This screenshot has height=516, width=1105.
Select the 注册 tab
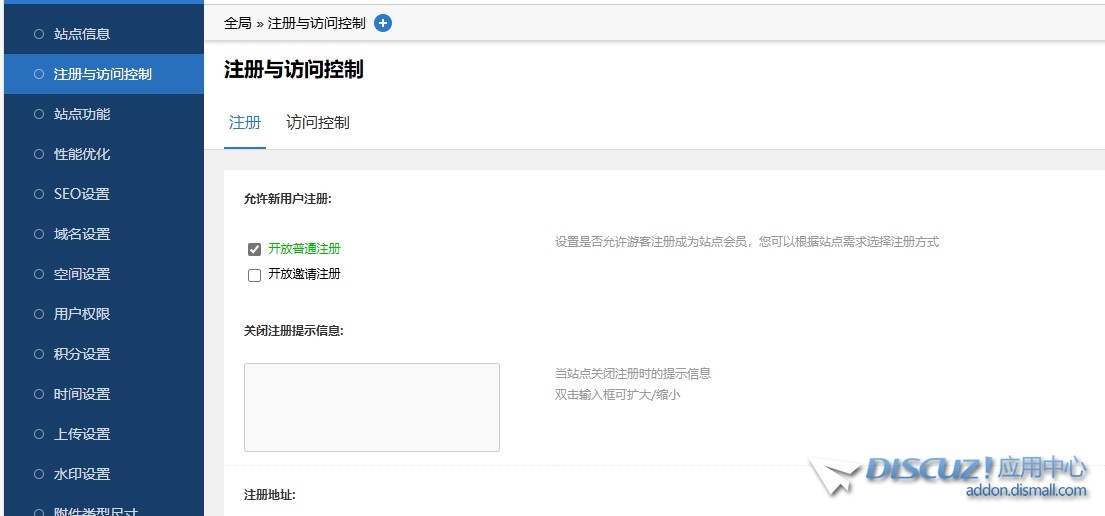[245, 123]
